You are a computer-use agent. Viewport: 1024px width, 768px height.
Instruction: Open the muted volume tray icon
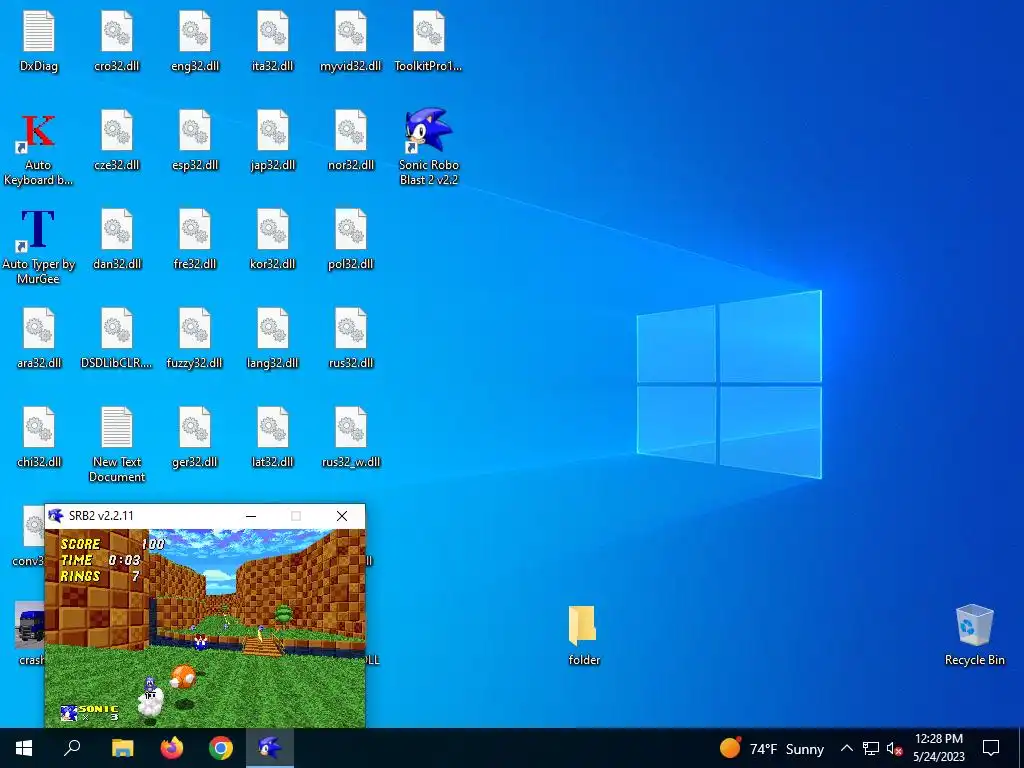[x=894, y=748]
